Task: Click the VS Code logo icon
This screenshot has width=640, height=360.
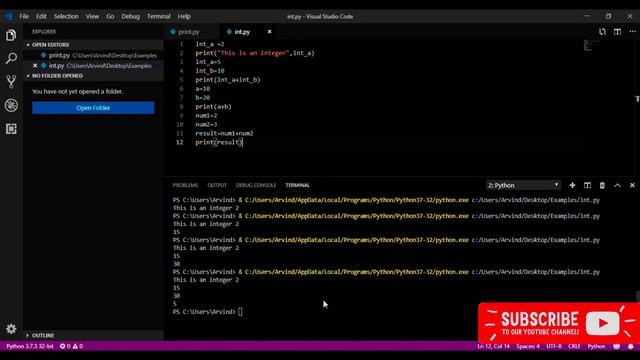Action: click(9, 16)
